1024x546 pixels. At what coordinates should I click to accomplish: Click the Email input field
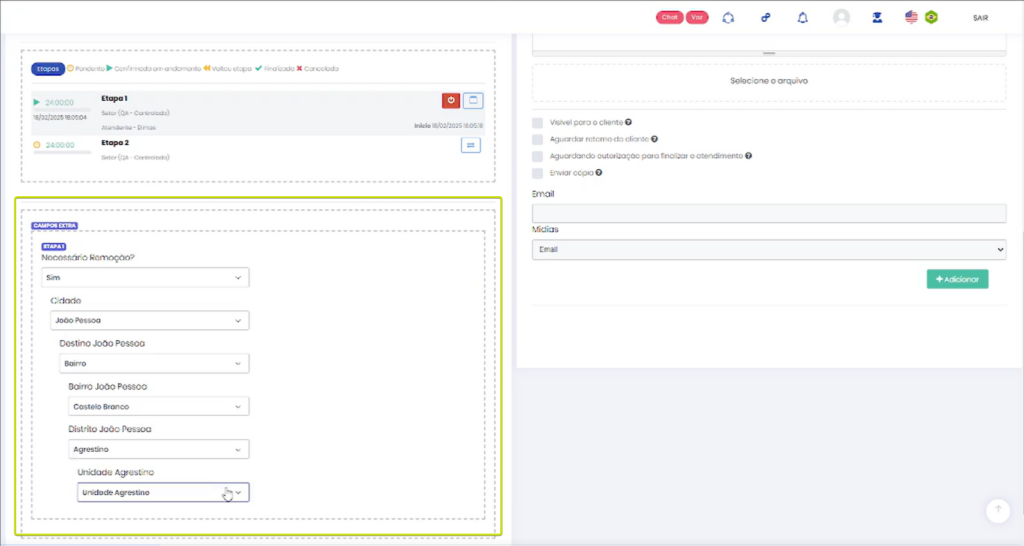pos(768,213)
